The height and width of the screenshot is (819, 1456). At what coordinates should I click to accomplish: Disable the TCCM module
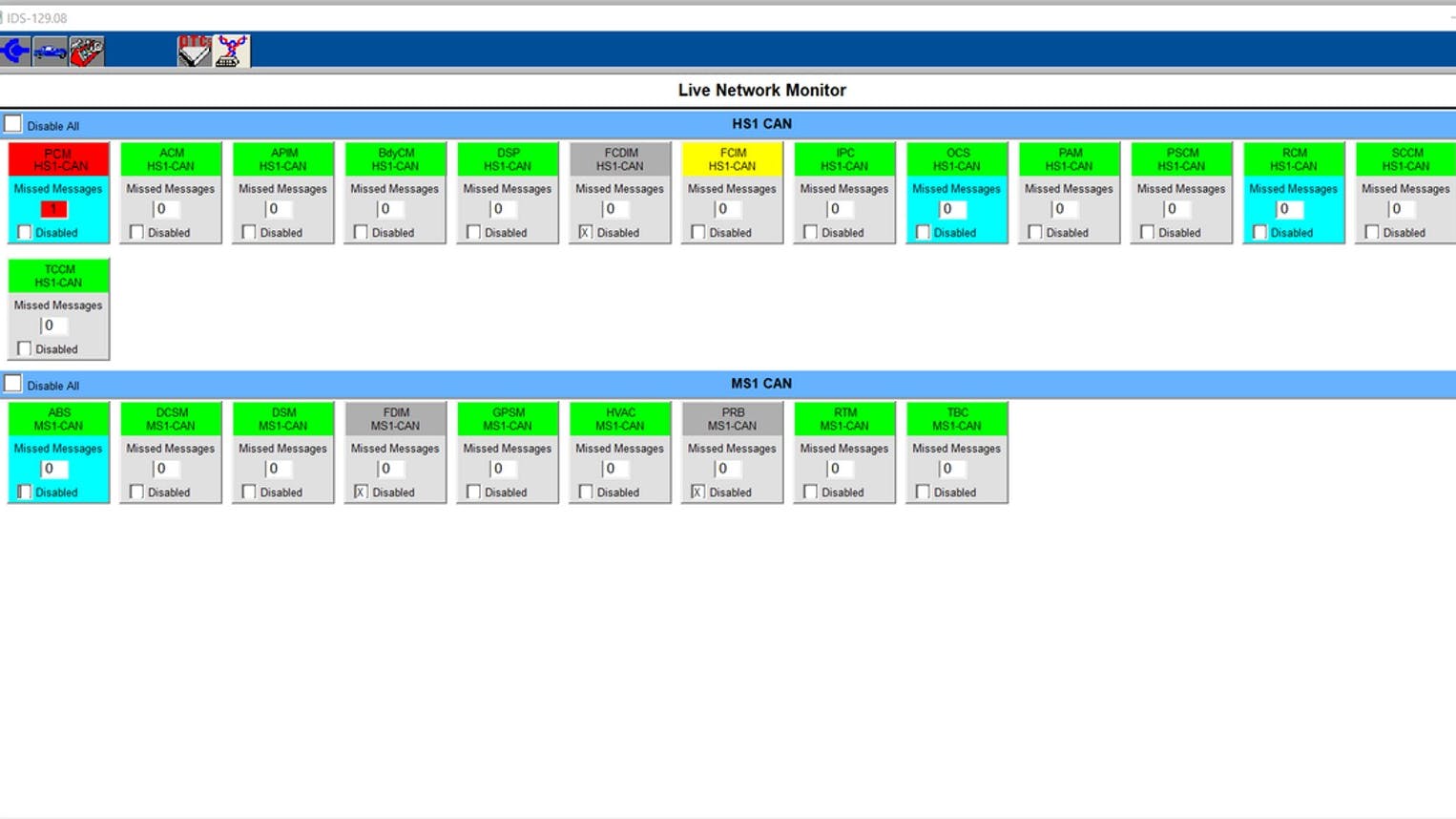(x=24, y=348)
